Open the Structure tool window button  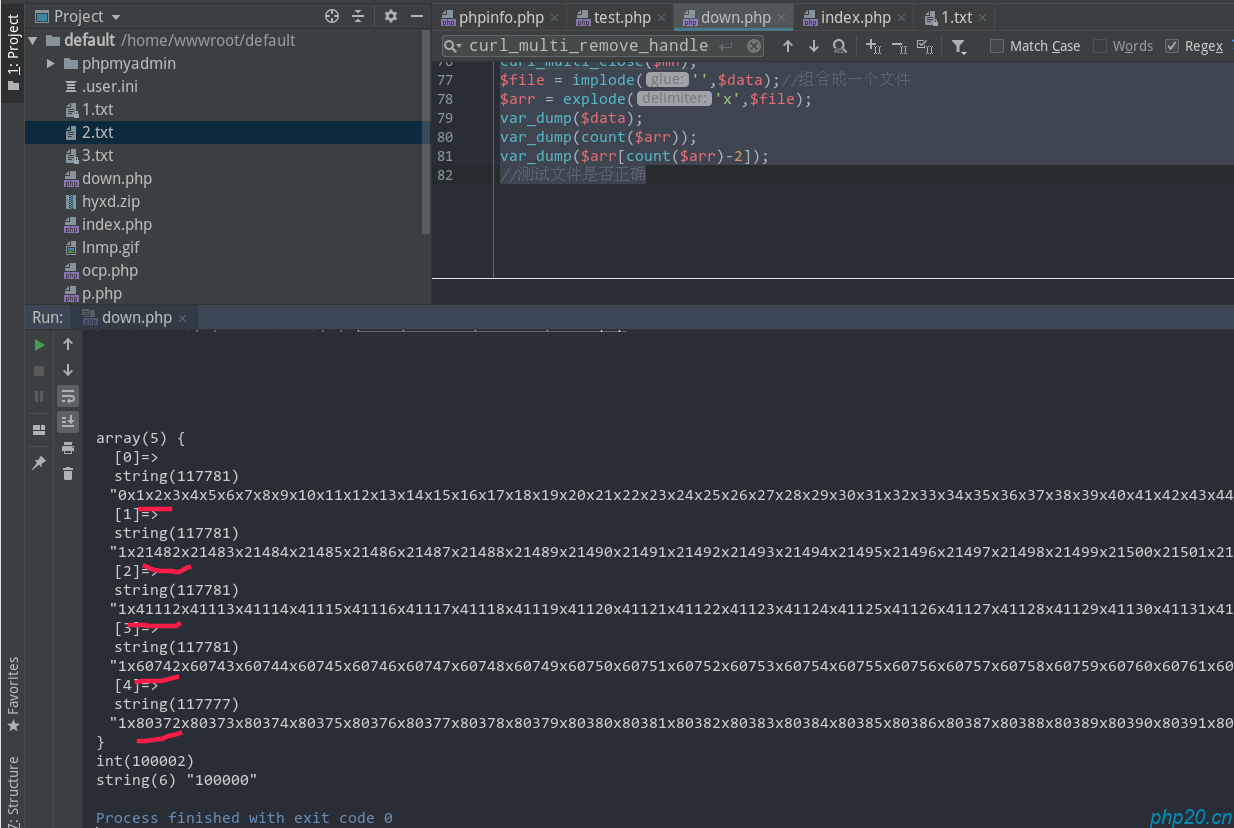(x=12, y=790)
